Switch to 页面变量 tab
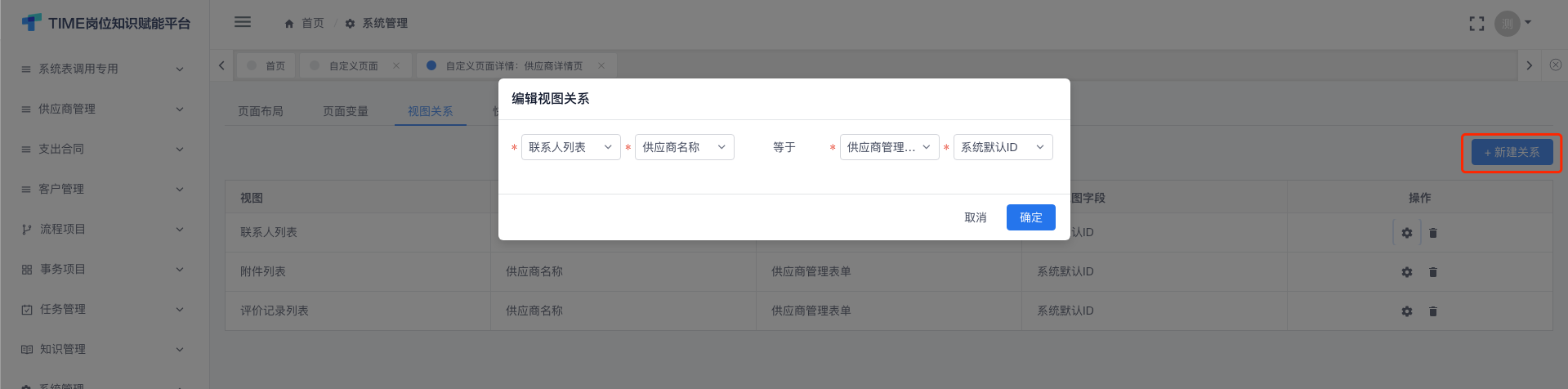 (x=346, y=111)
